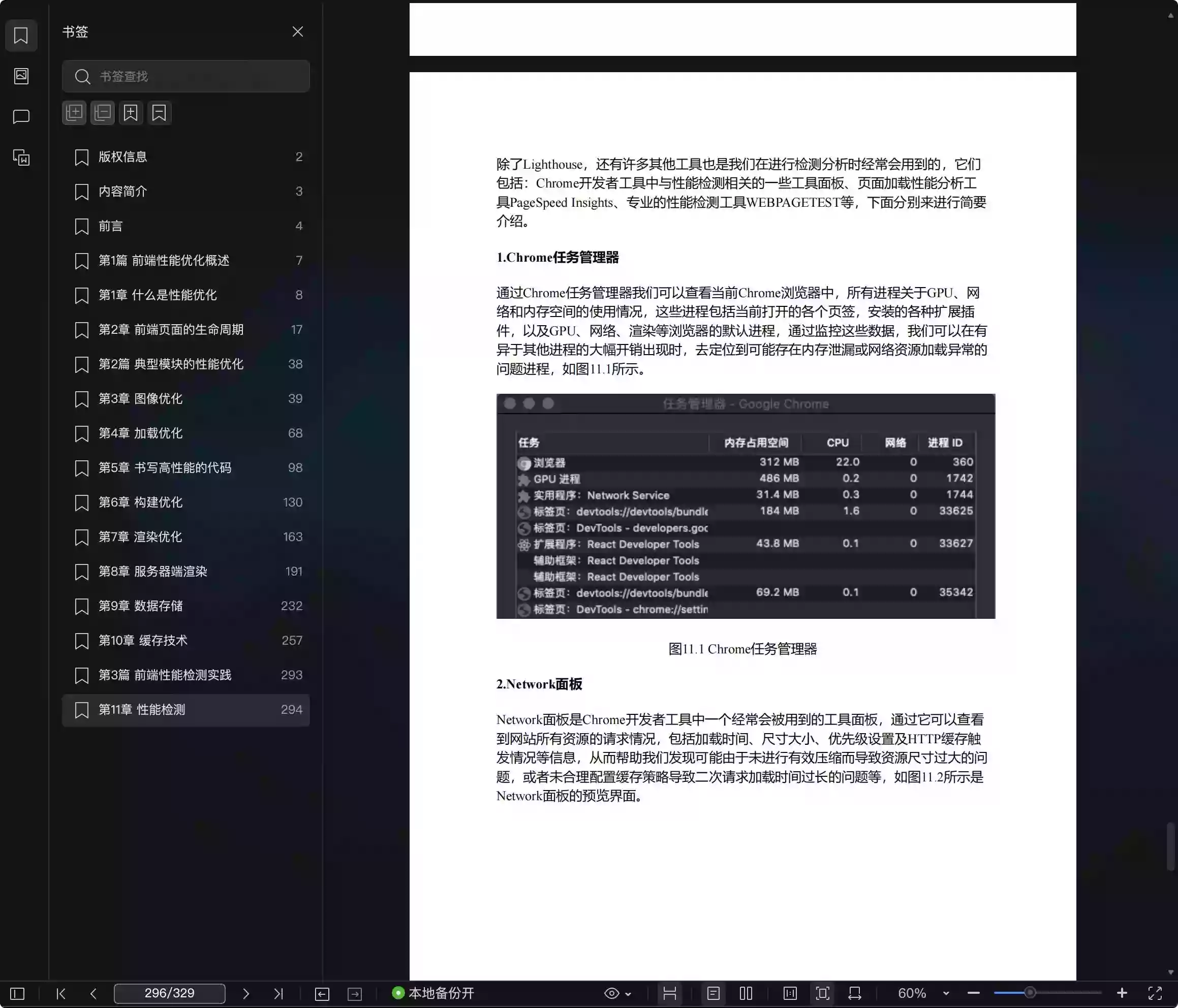
Task: Jump to 第3章 图像优化 bookmark
Action: point(139,398)
